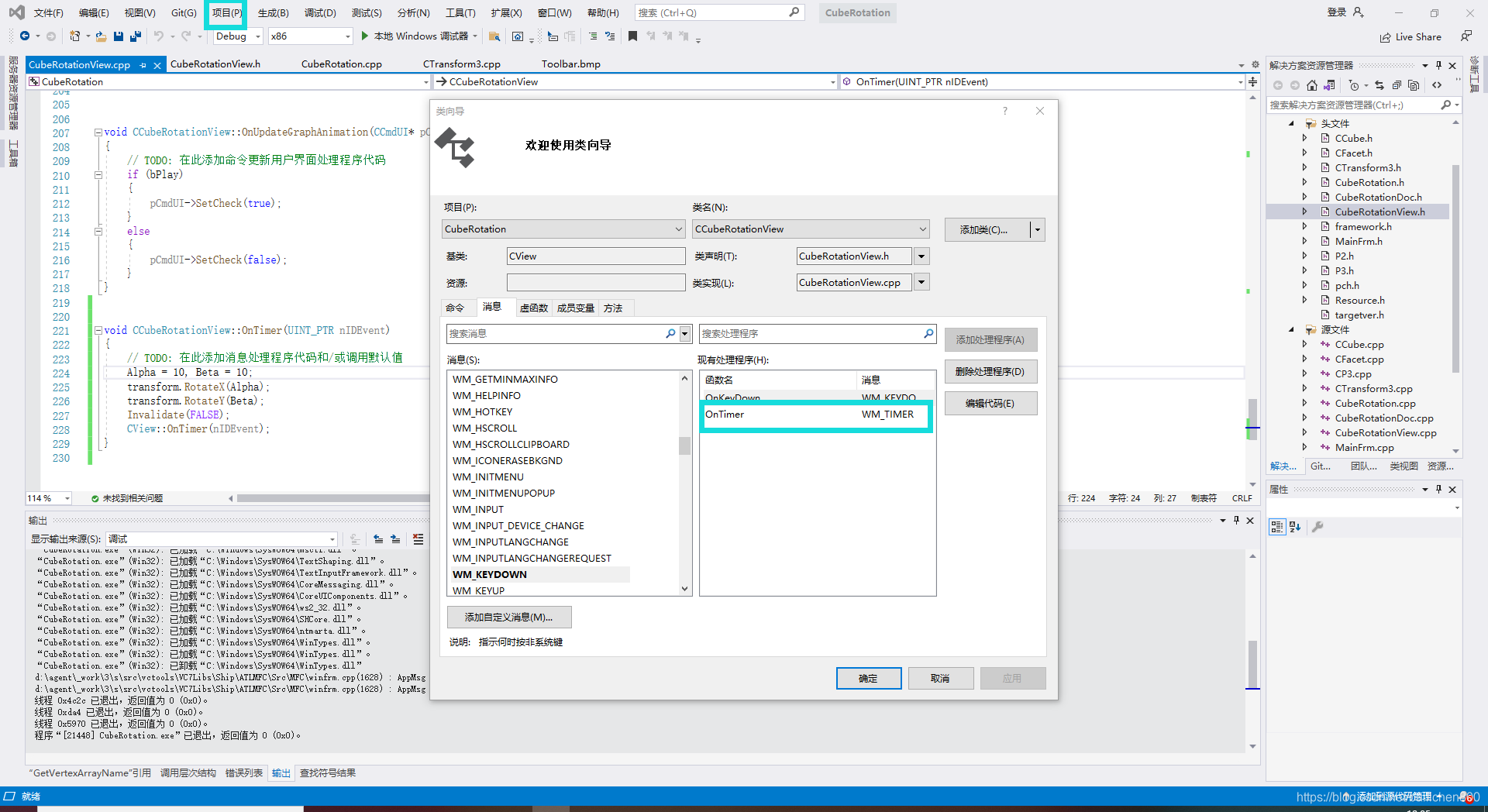Collapse all in Solution Explorer
1488x812 pixels.
[1397, 85]
